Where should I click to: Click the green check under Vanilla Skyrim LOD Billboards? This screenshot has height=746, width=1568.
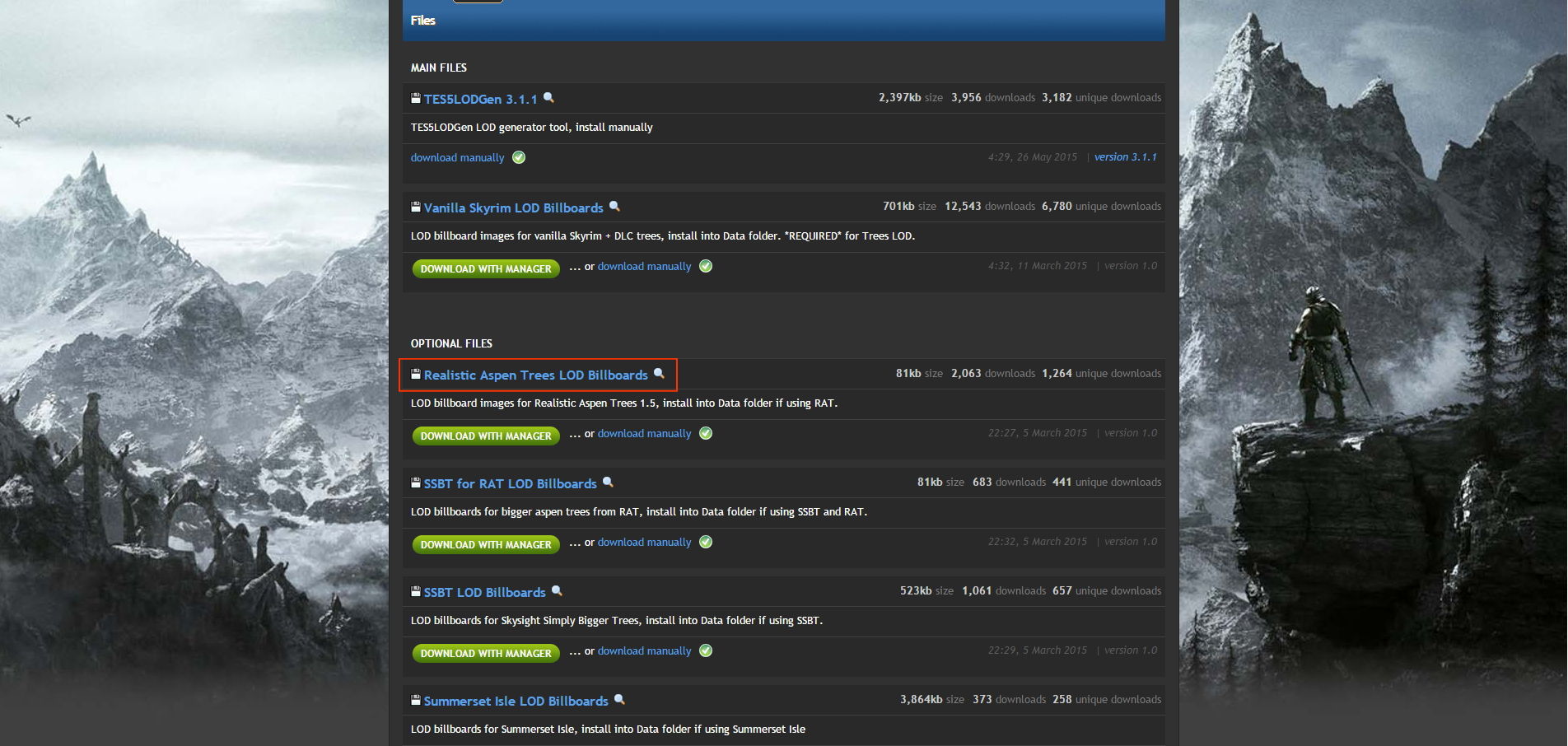[x=706, y=266]
